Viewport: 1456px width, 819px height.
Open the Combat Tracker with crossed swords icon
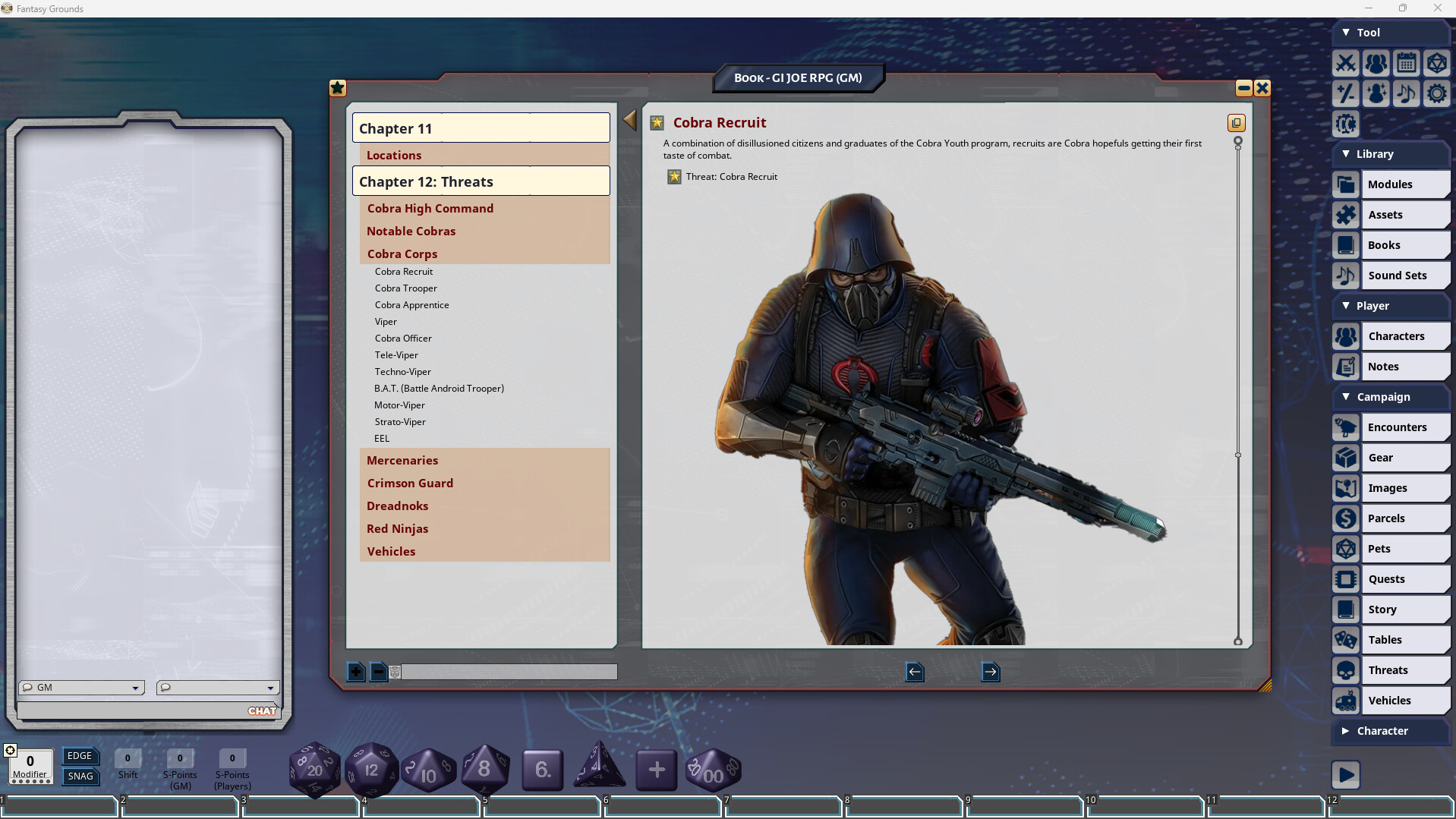[x=1347, y=64]
